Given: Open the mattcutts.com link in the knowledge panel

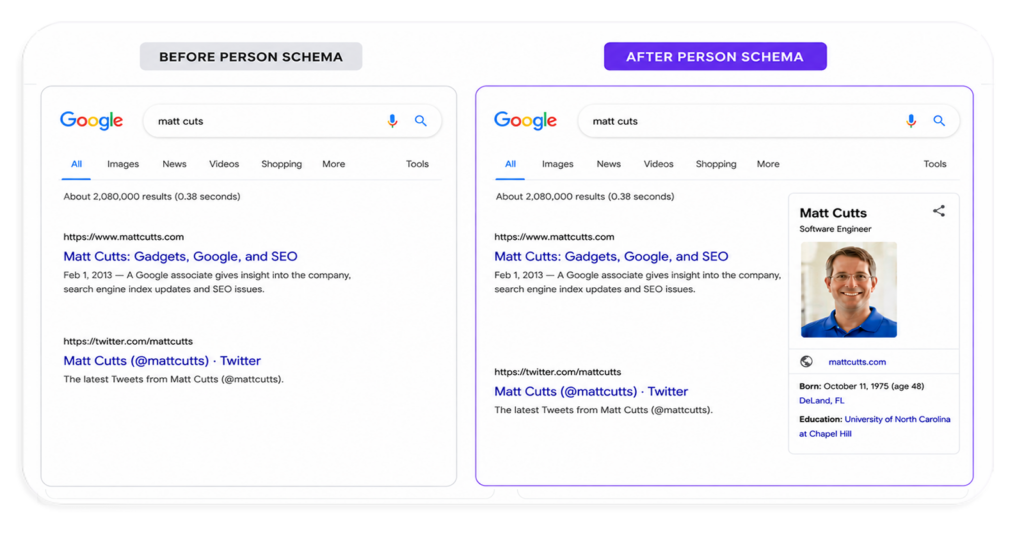Looking at the screenshot, I should coord(857,362).
